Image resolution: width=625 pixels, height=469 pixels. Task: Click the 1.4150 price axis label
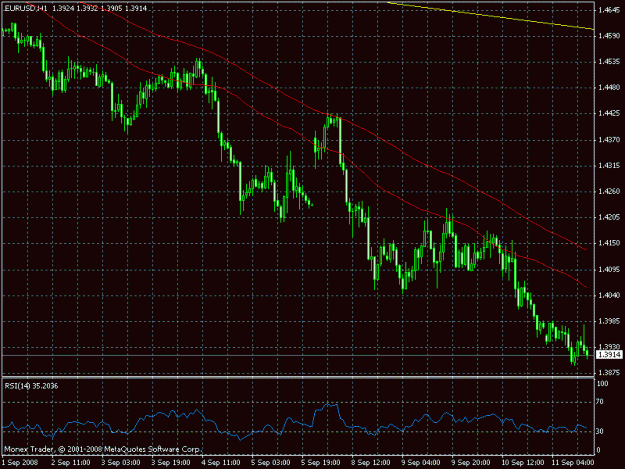tap(610, 243)
